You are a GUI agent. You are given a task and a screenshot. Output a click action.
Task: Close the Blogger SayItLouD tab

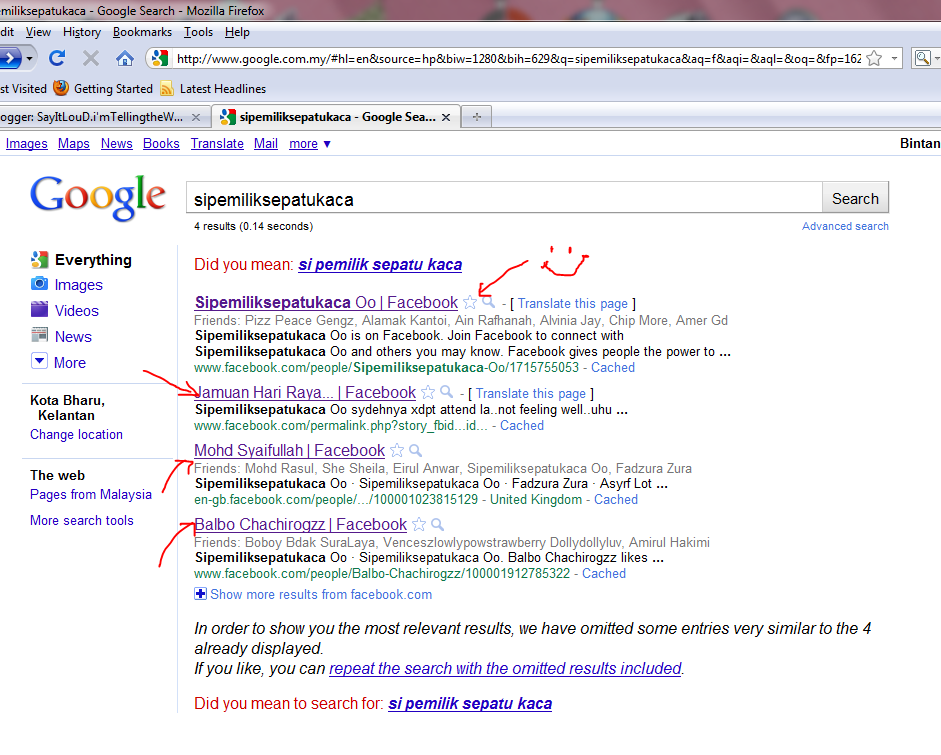point(196,117)
